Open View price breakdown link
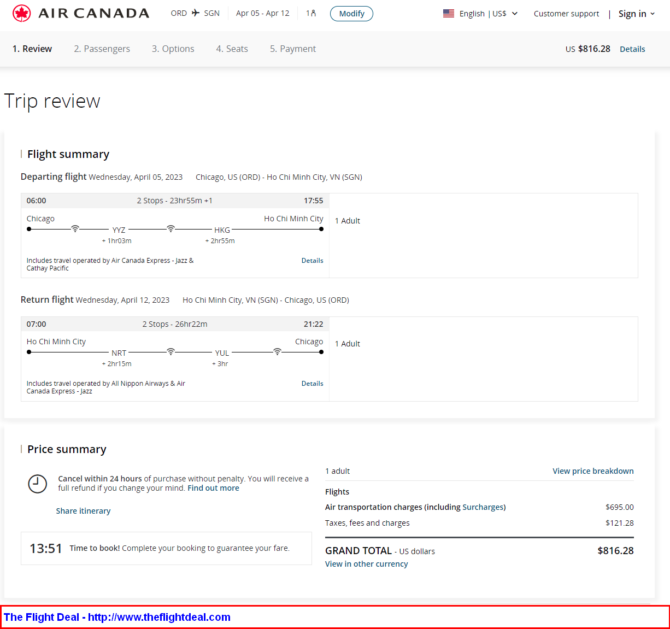 point(593,471)
